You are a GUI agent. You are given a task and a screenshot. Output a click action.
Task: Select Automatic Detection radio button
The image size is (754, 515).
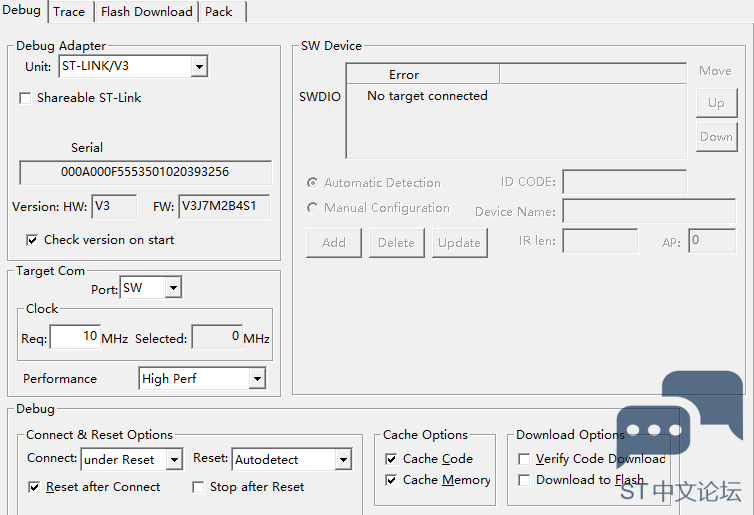tap(312, 183)
